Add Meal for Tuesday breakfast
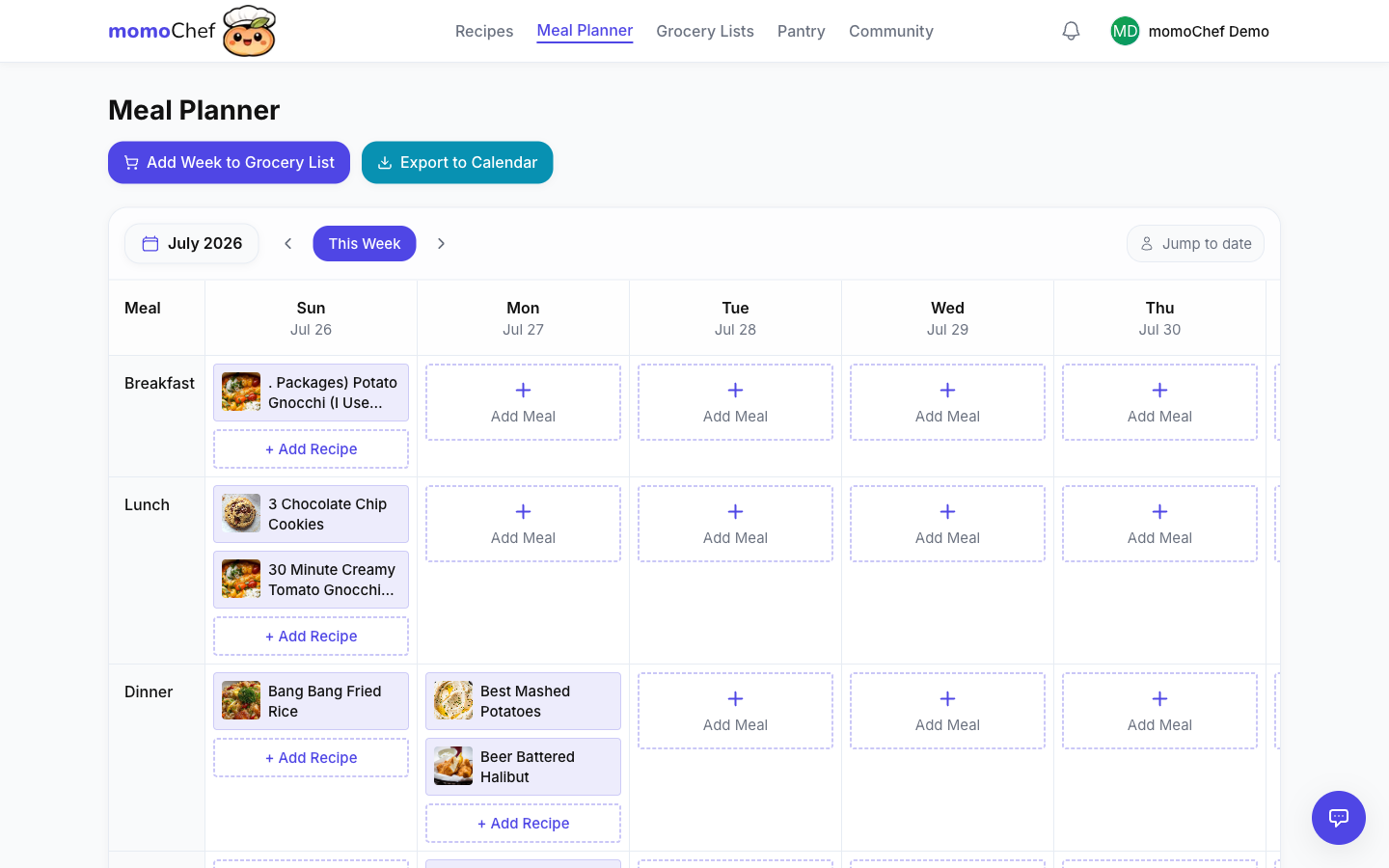 tap(735, 402)
